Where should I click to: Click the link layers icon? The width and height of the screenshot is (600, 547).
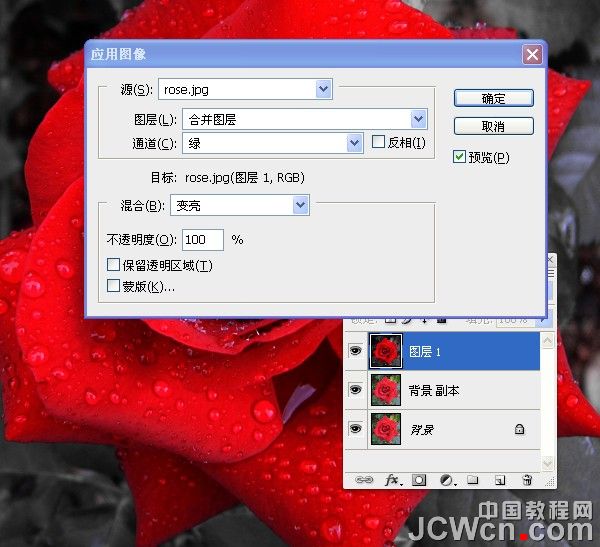click(x=365, y=480)
